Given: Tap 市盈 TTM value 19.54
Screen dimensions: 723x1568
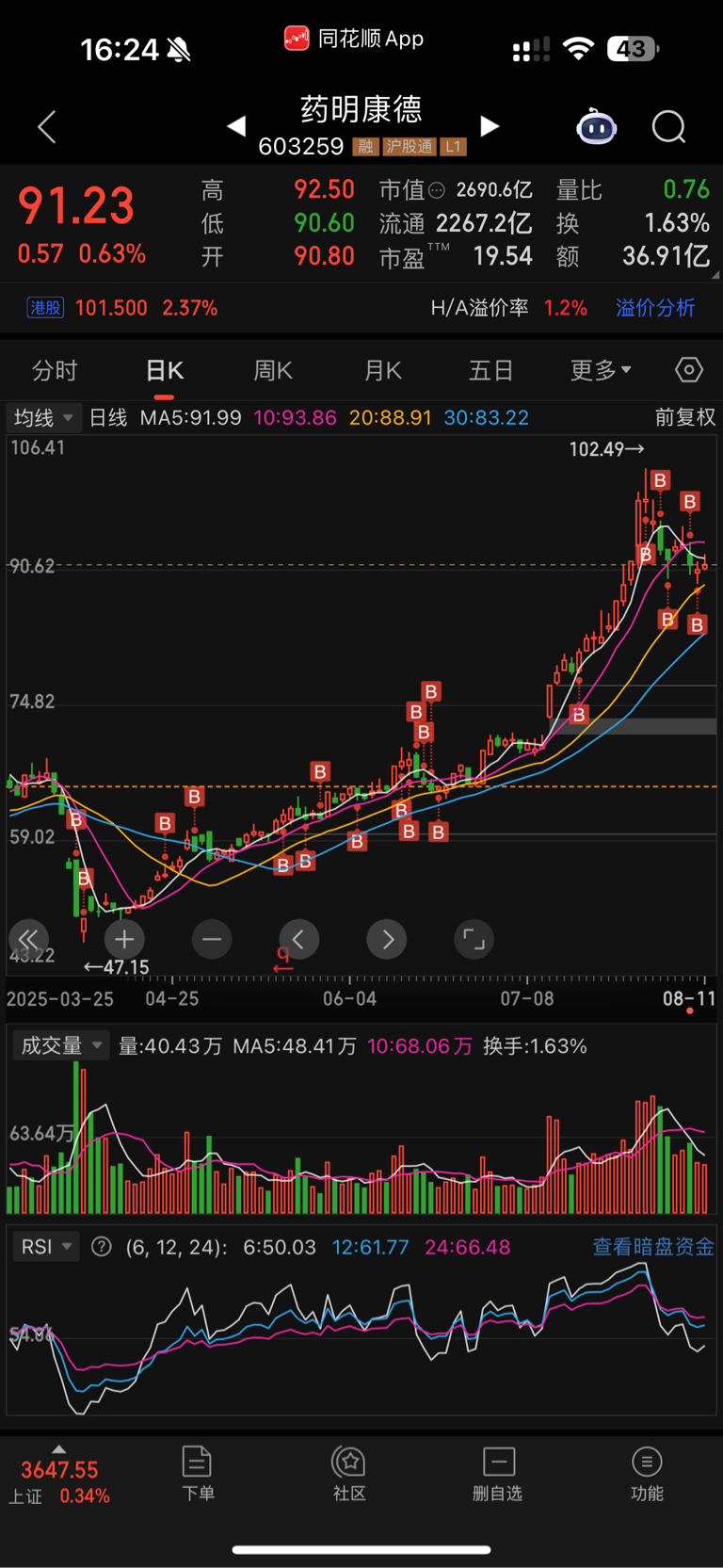Looking at the screenshot, I should pos(503,256).
